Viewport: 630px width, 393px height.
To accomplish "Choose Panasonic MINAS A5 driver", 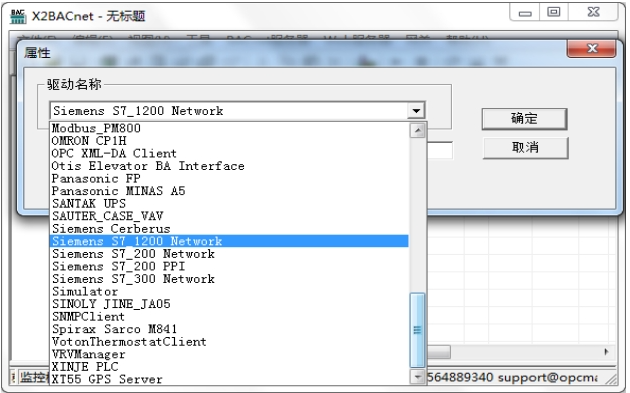I will point(229,191).
